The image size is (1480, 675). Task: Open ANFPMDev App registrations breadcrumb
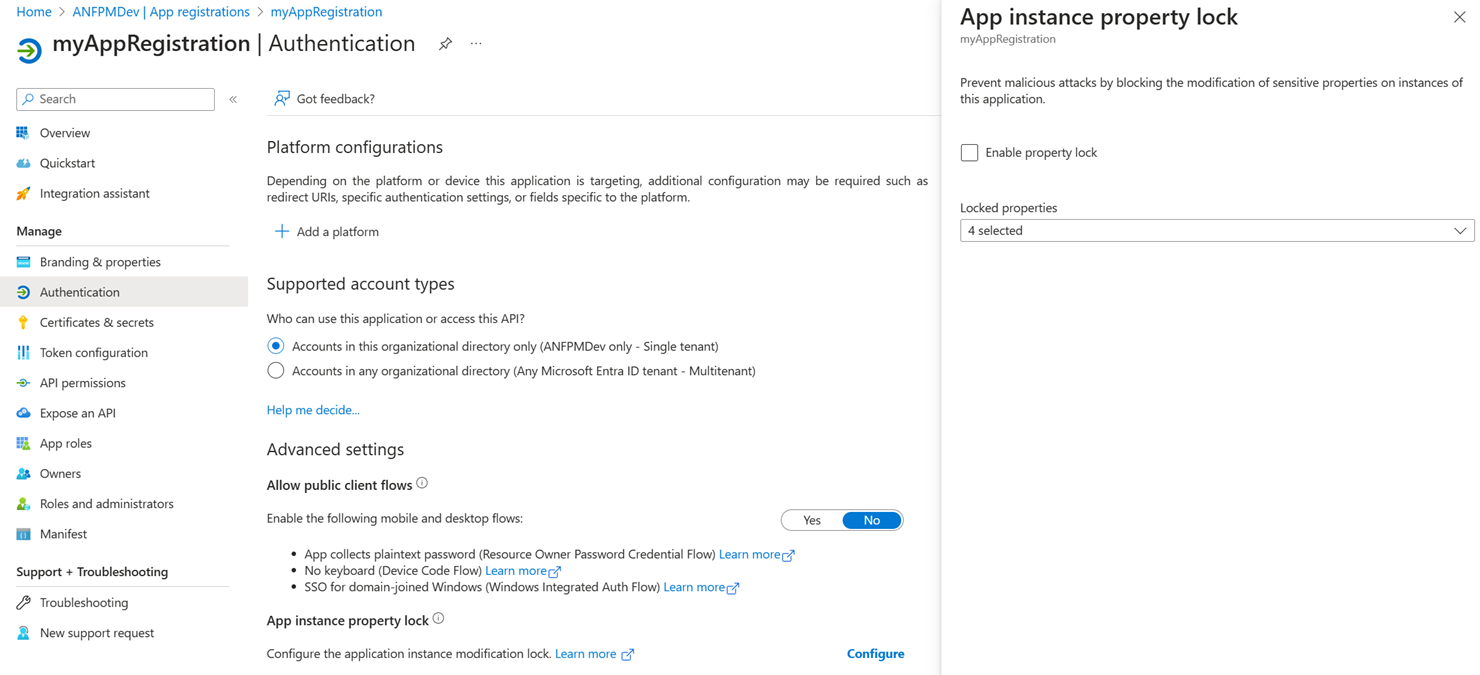point(161,12)
